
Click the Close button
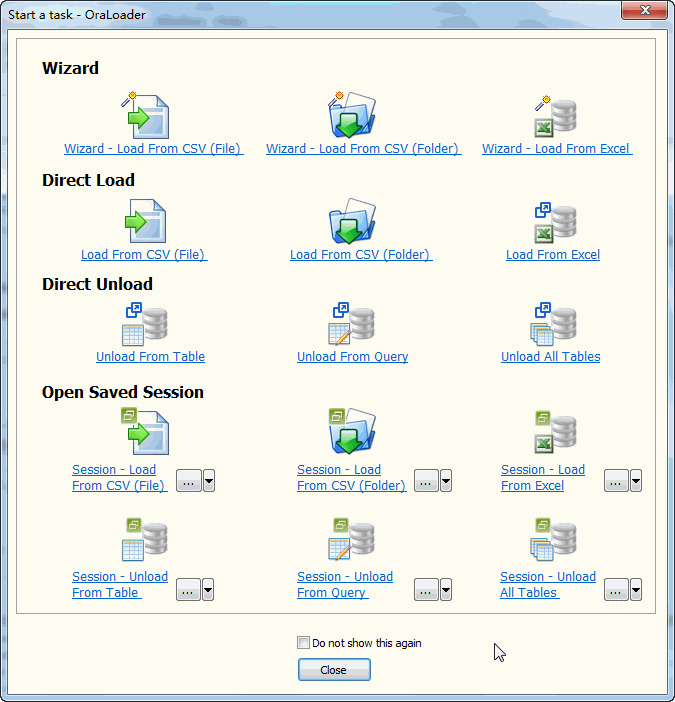tap(334, 670)
